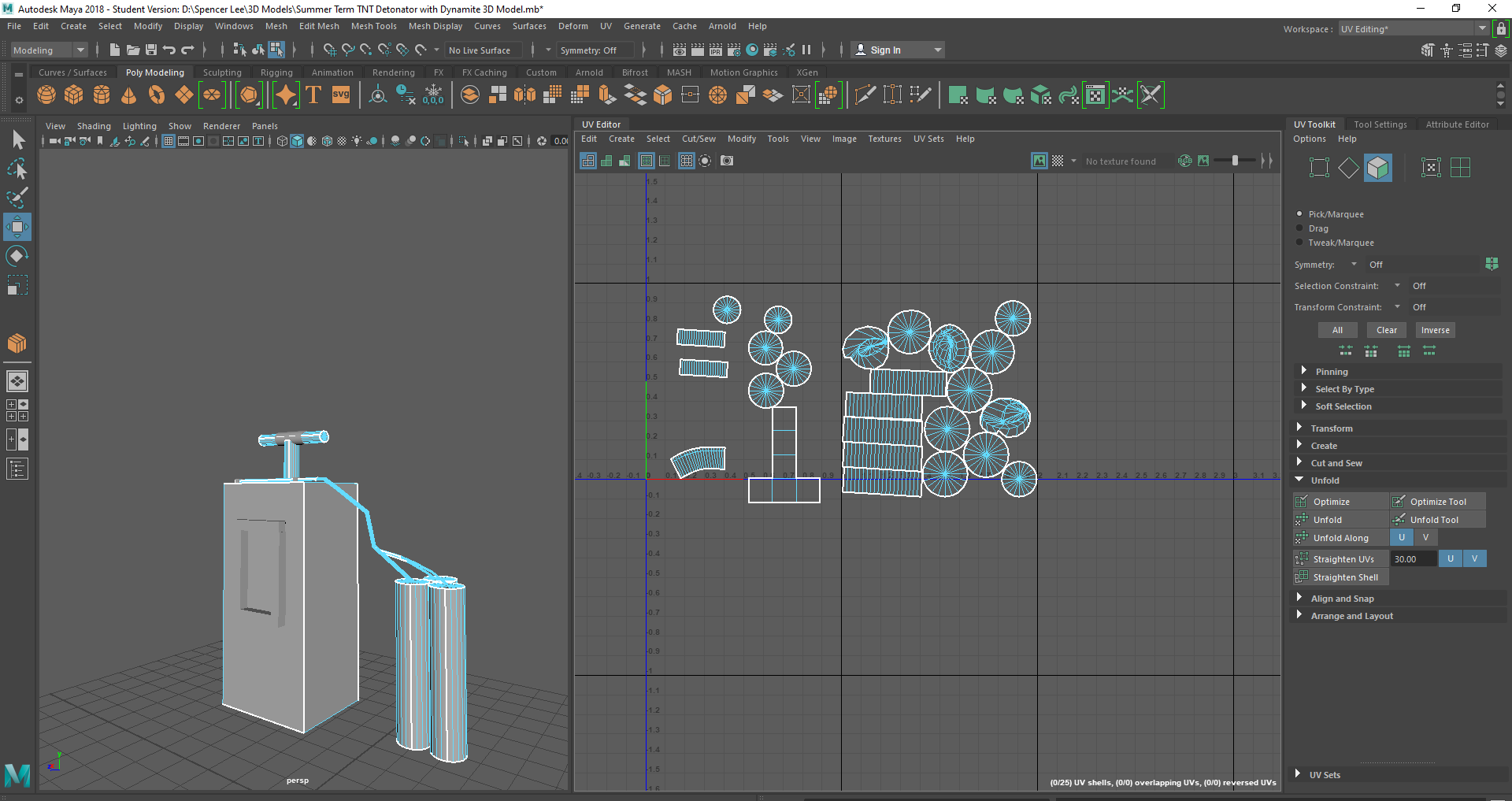The height and width of the screenshot is (801, 1512).
Task: Click the Type text tool shelf icon
Action: tap(313, 95)
